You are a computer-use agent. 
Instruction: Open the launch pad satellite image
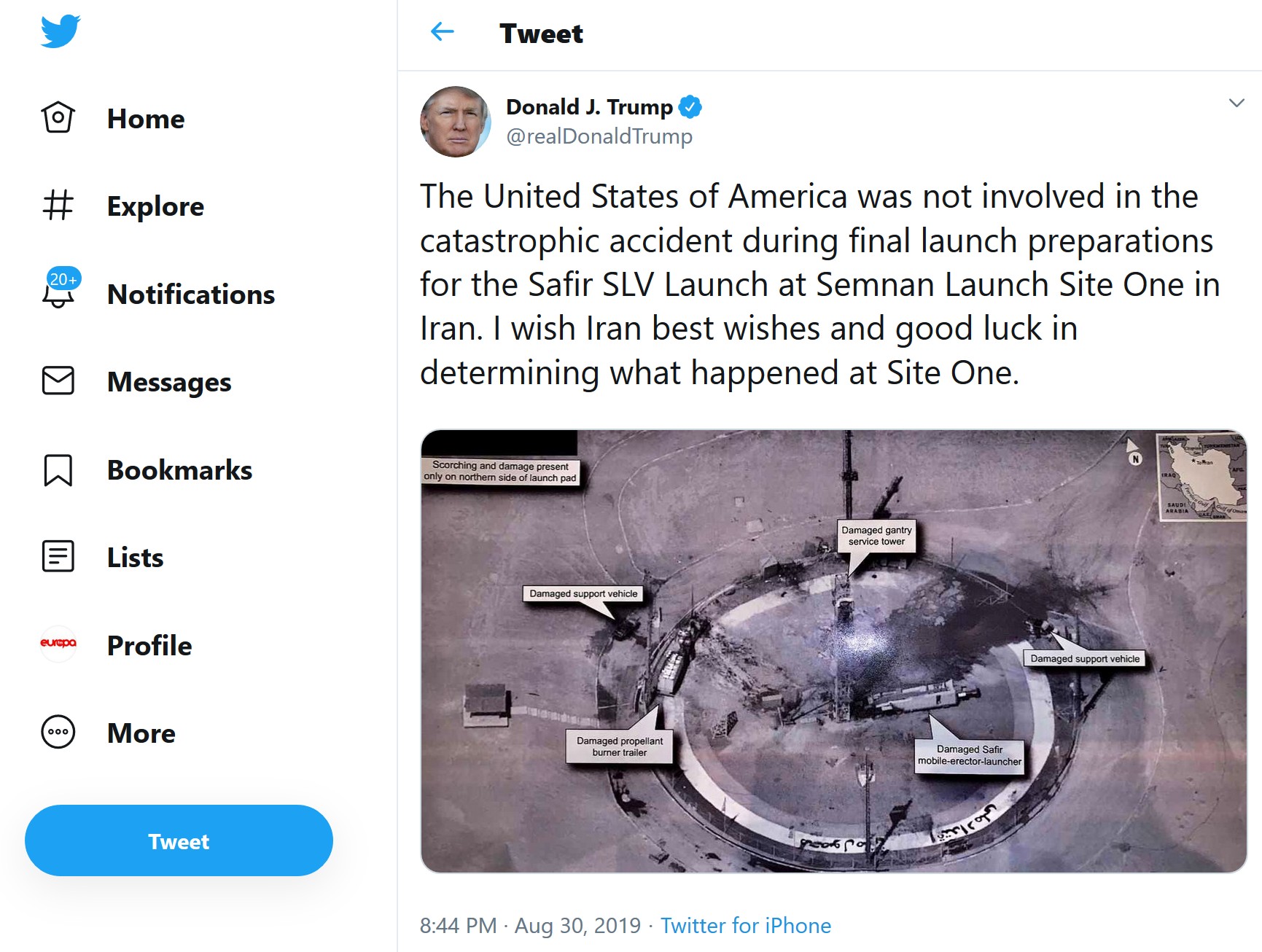(x=833, y=651)
